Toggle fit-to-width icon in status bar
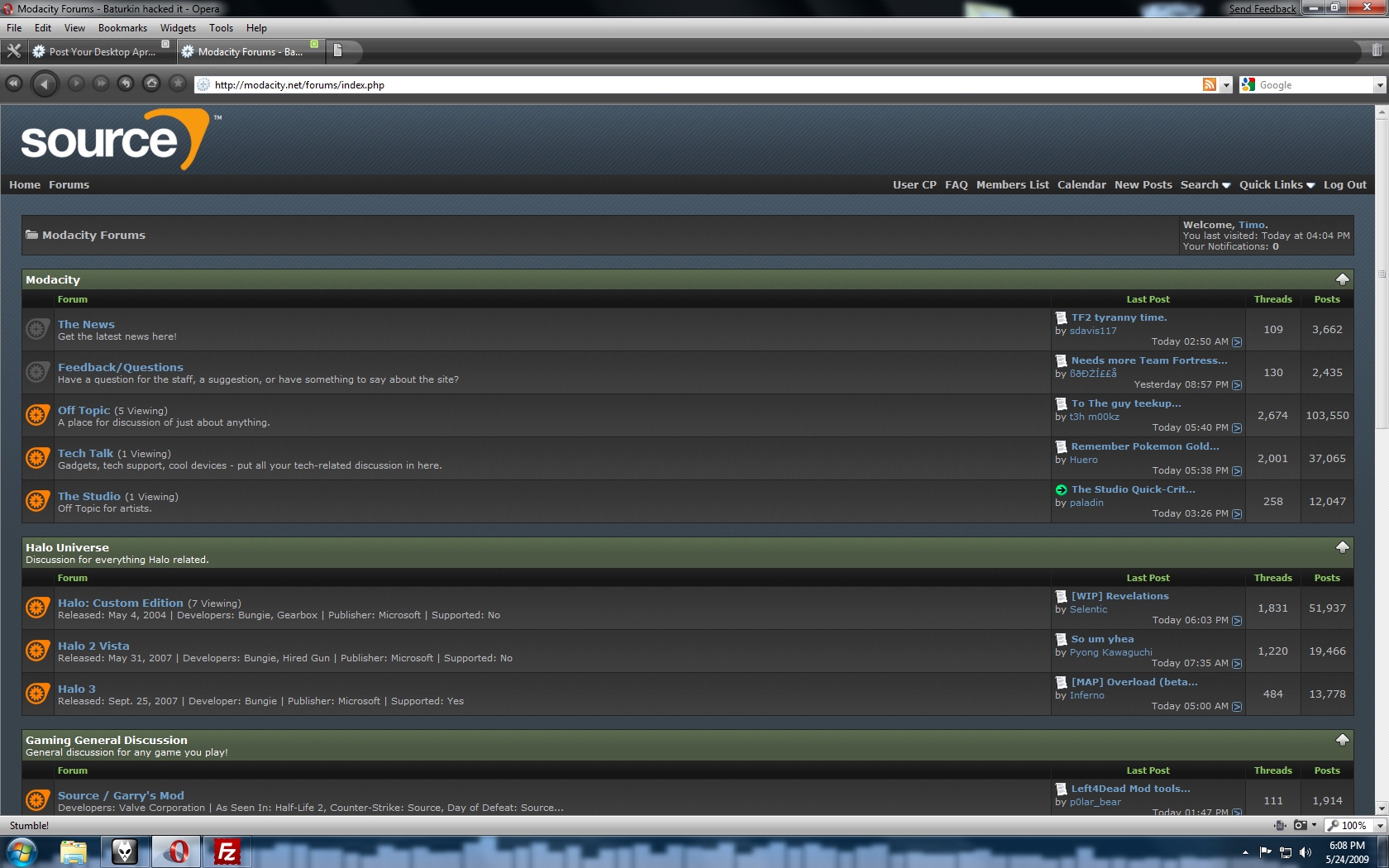Viewport: 1389px width, 868px height. [x=1280, y=825]
